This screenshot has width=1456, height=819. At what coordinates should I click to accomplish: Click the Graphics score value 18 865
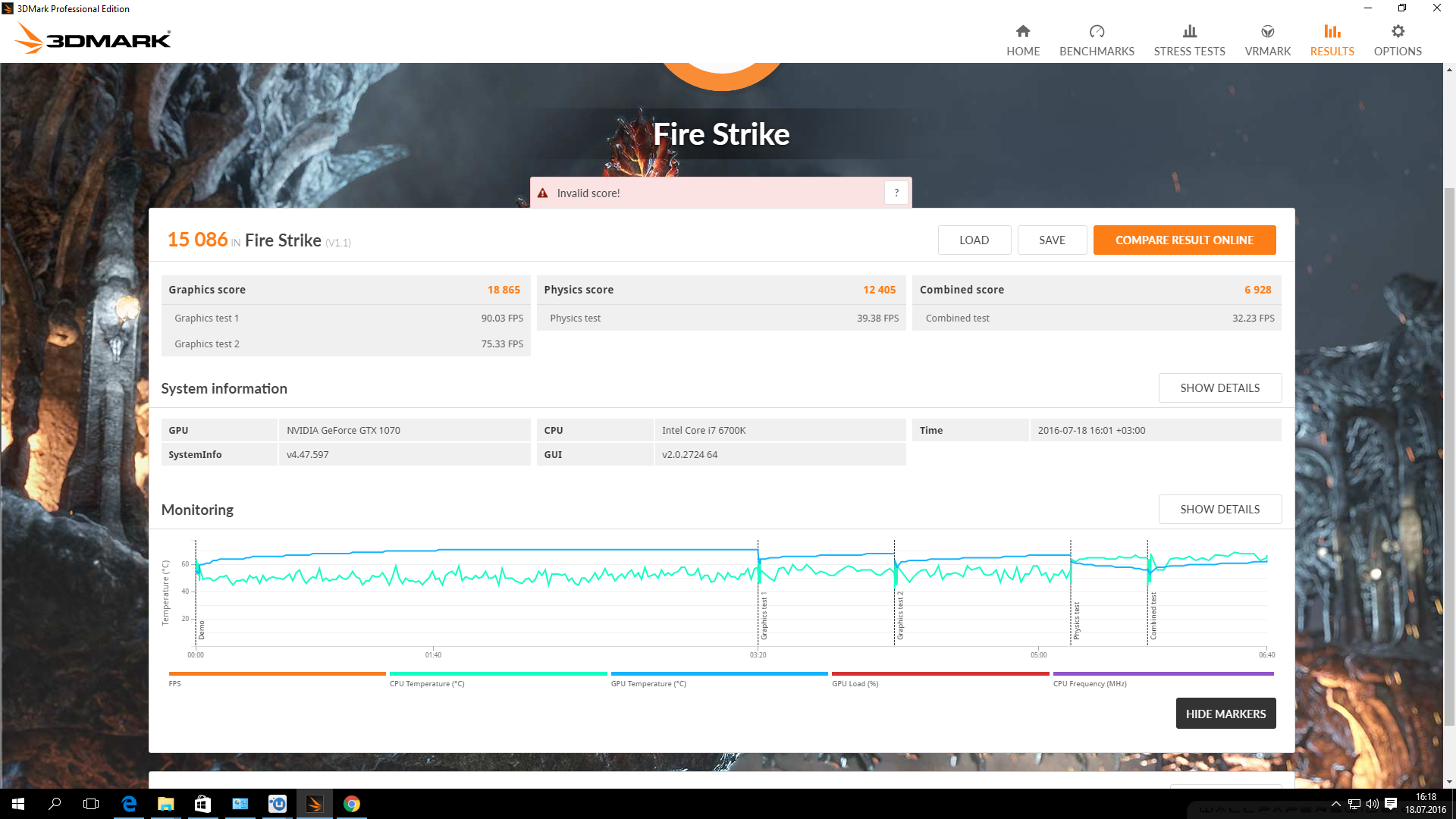(x=504, y=290)
